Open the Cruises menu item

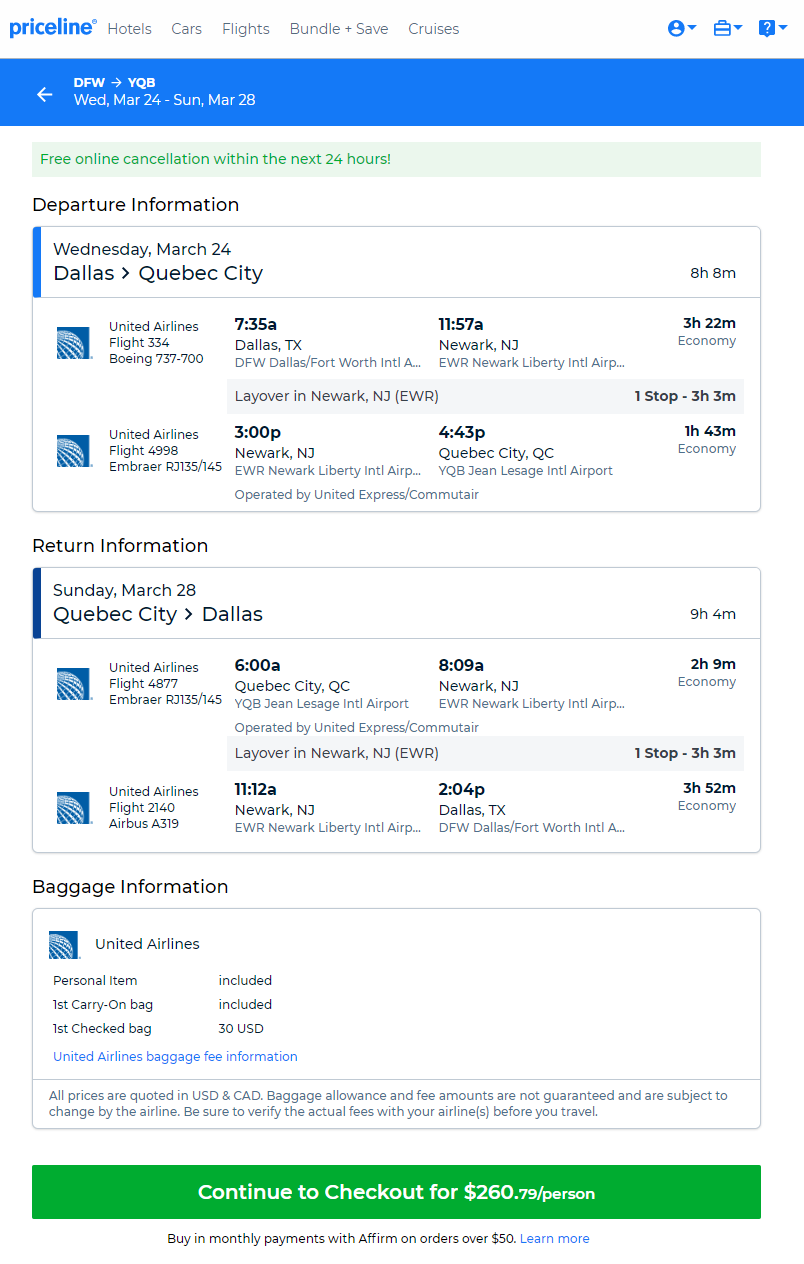pos(434,29)
